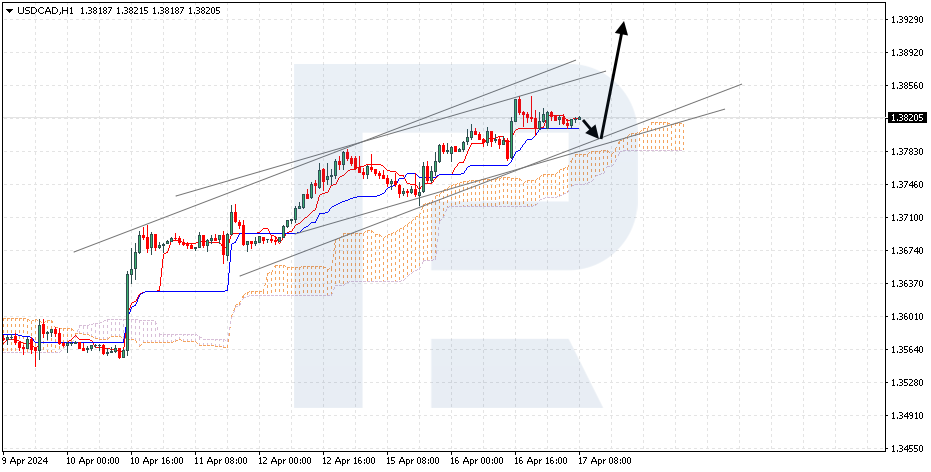The height and width of the screenshot is (472, 931).
Task: Click the 1.35640 price axis label
Action: (907, 350)
